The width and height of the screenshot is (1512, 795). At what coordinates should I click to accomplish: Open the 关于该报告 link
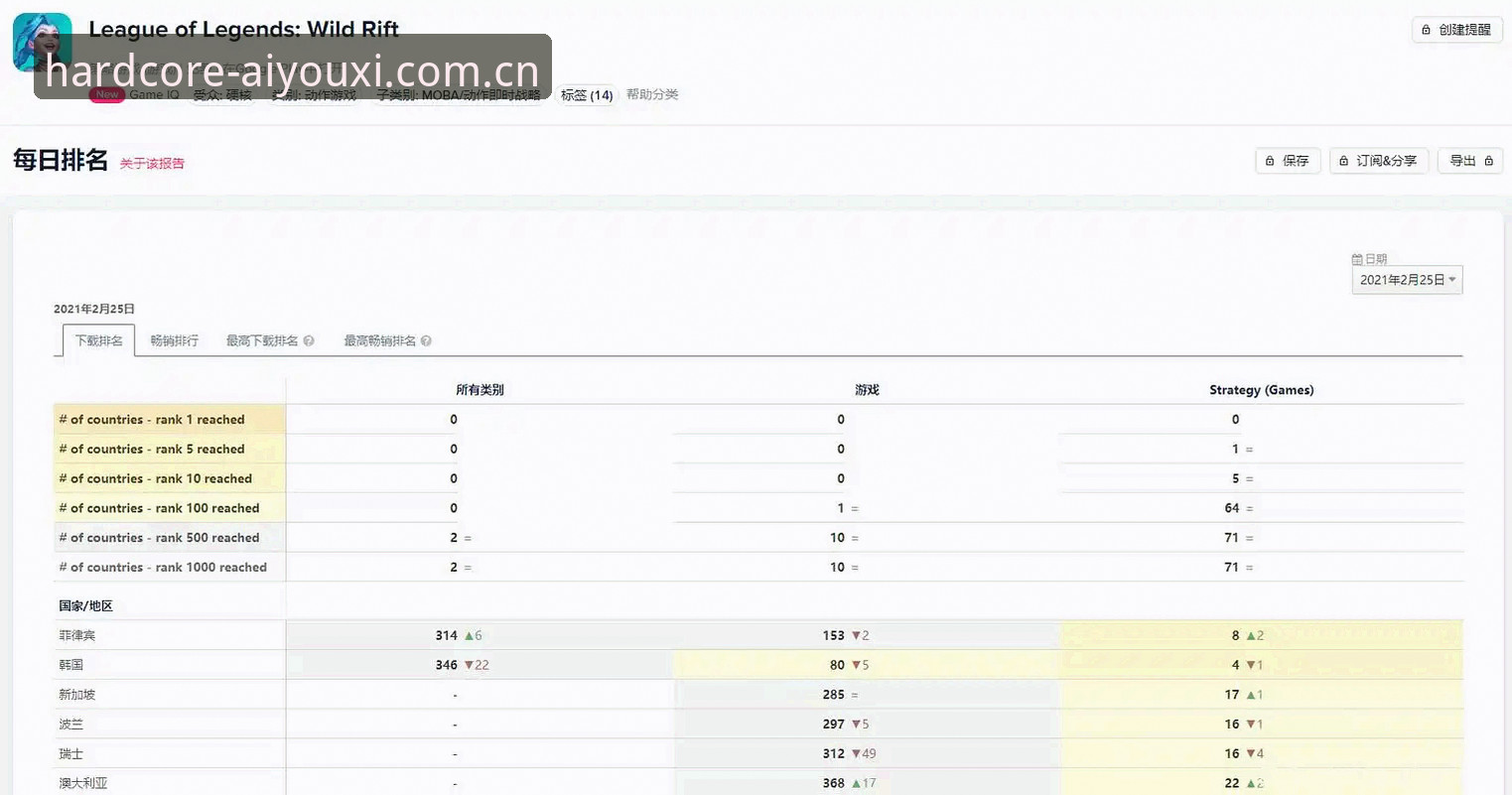(152, 164)
